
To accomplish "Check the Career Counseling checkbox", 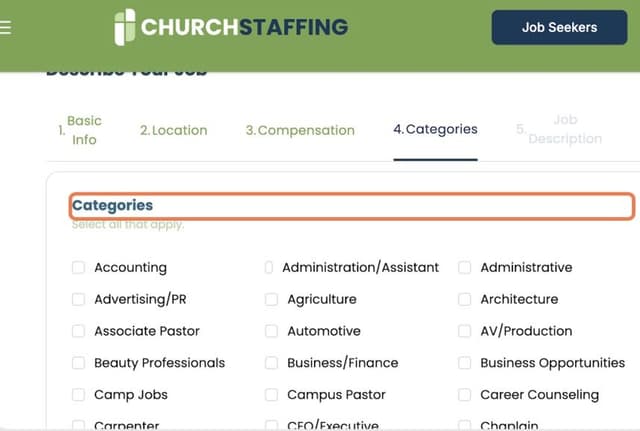I will (465, 395).
